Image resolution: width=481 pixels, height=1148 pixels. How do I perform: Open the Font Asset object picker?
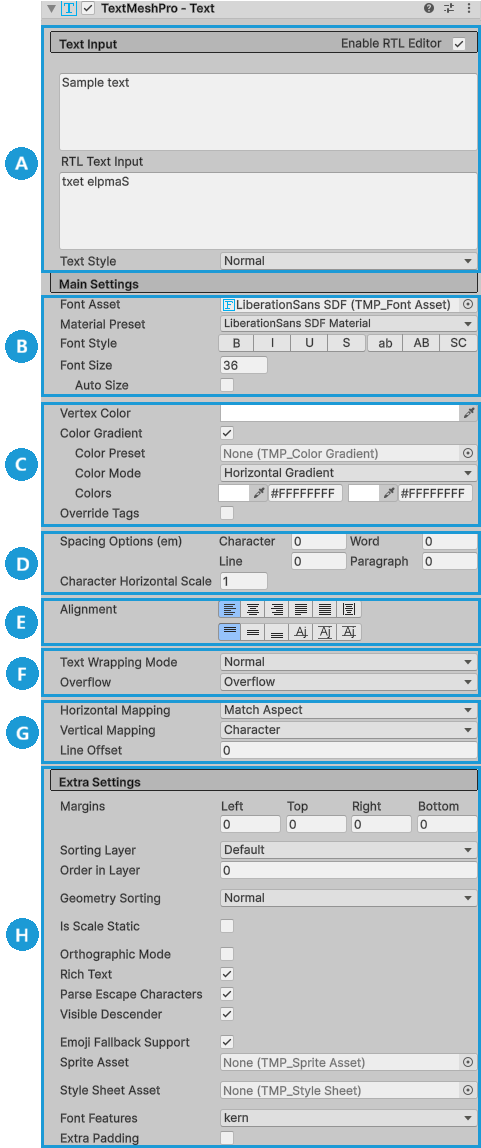click(x=469, y=305)
